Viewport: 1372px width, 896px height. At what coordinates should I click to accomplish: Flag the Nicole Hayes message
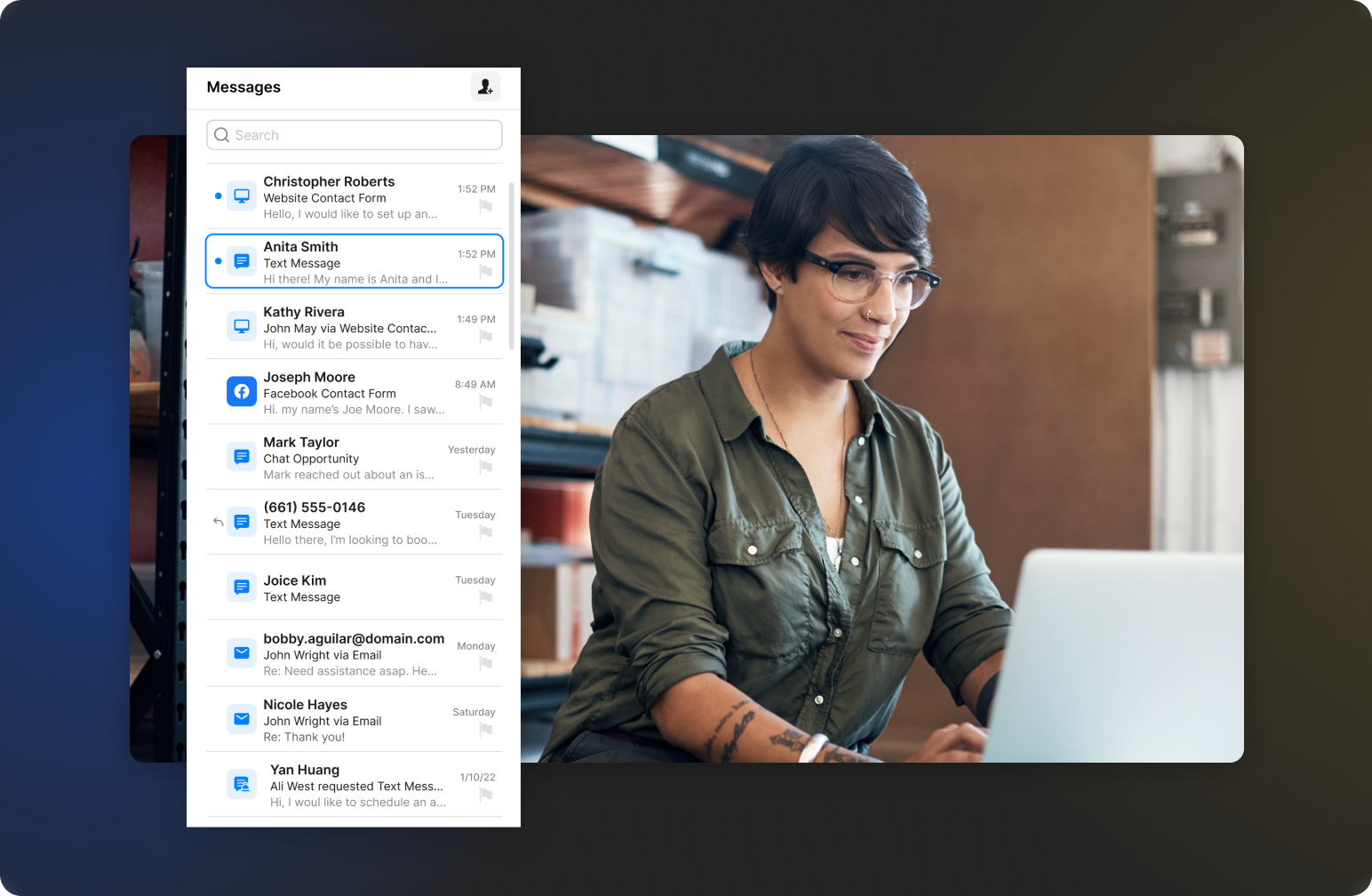tap(486, 729)
